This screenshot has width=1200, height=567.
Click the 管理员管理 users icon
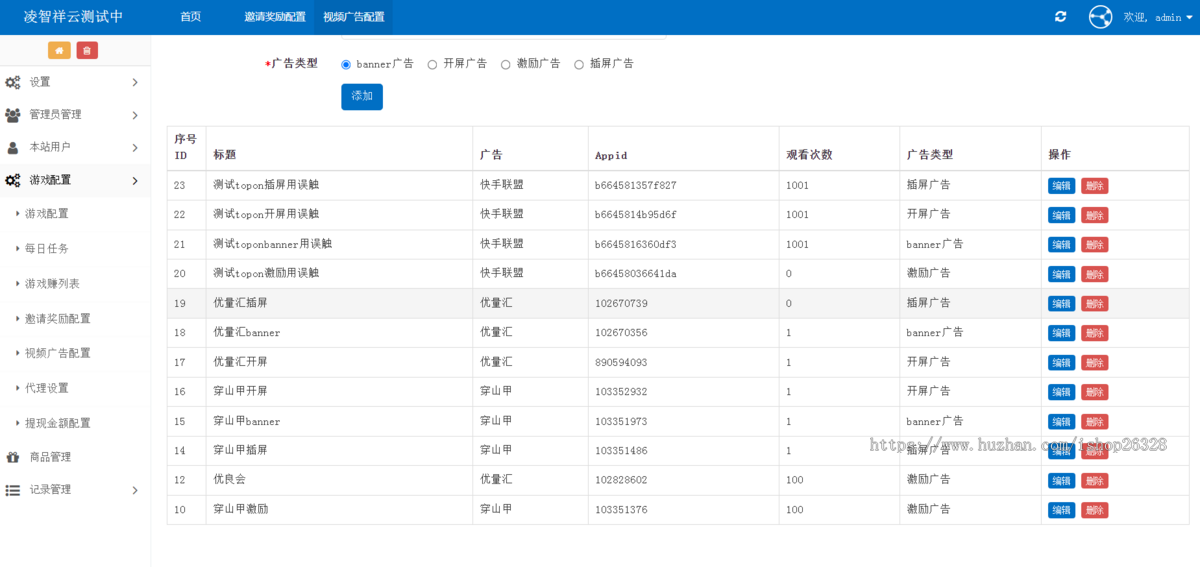(x=13, y=115)
